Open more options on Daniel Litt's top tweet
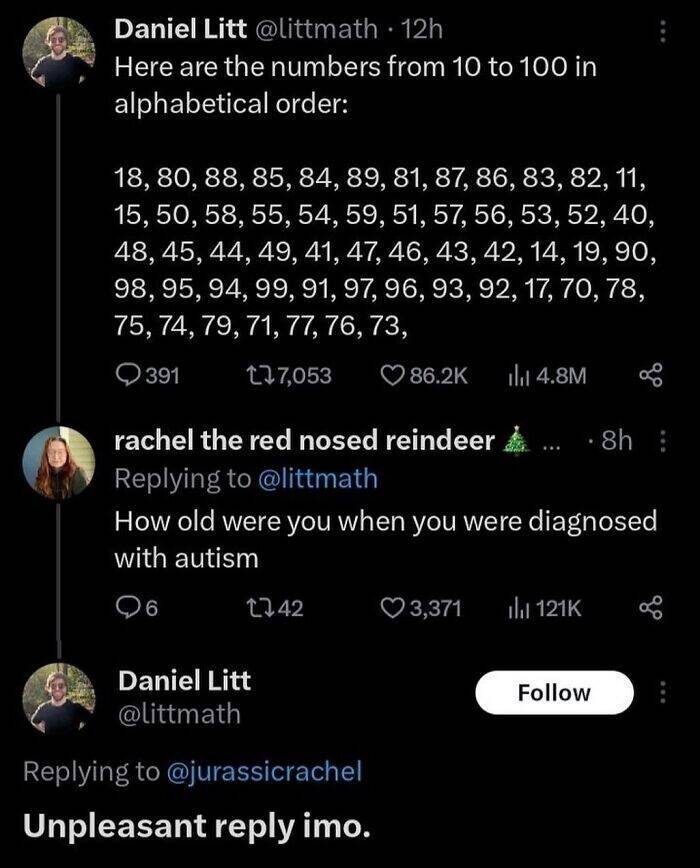 click(659, 32)
